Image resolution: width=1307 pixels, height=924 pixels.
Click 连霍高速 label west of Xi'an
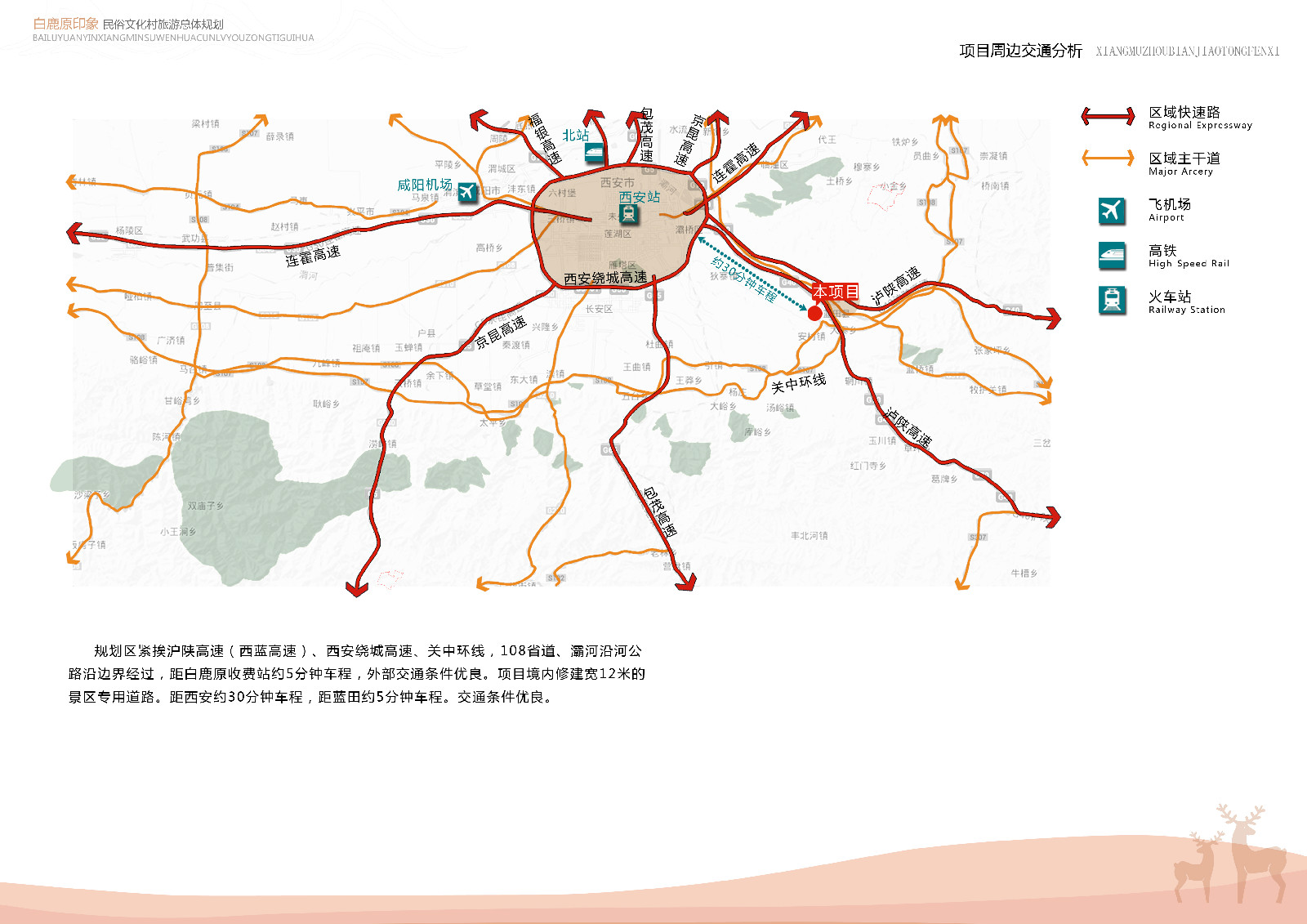(x=313, y=256)
